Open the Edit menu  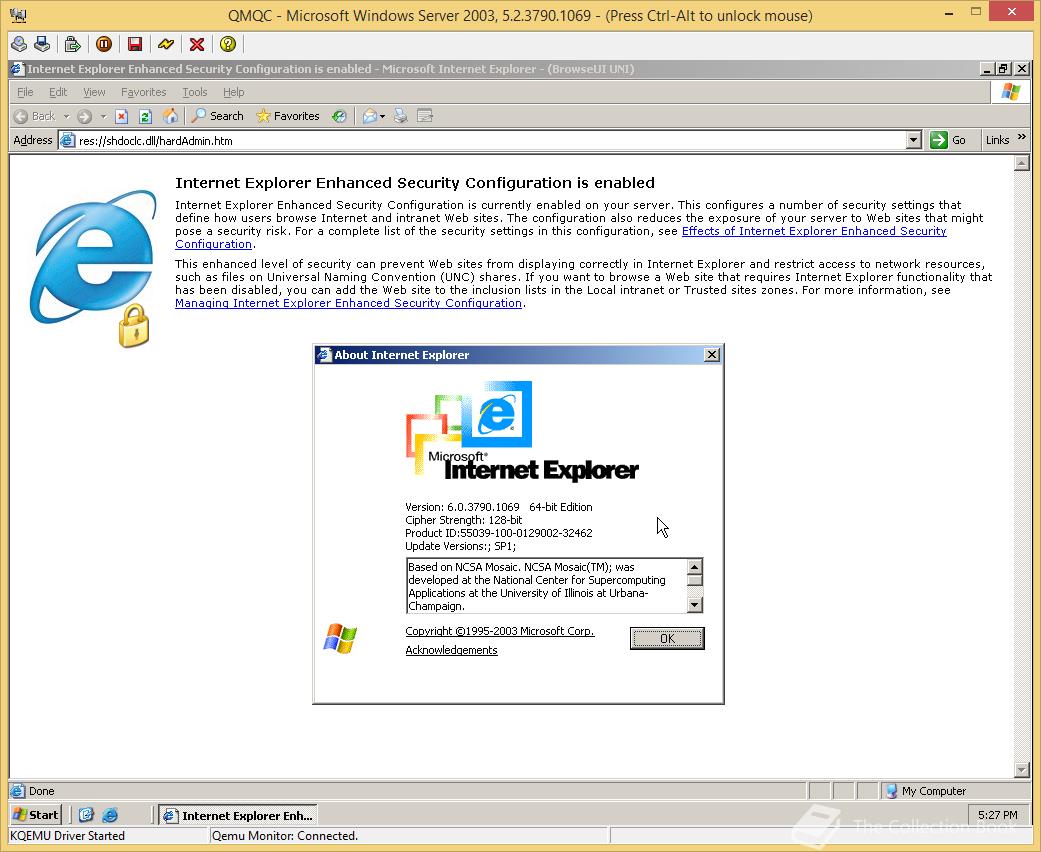pos(58,92)
